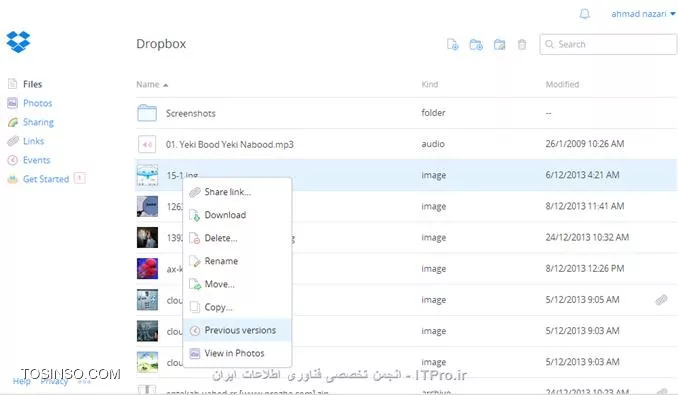The image size is (678, 395).
Task: Click the mp3 audio file icon
Action: (147, 144)
